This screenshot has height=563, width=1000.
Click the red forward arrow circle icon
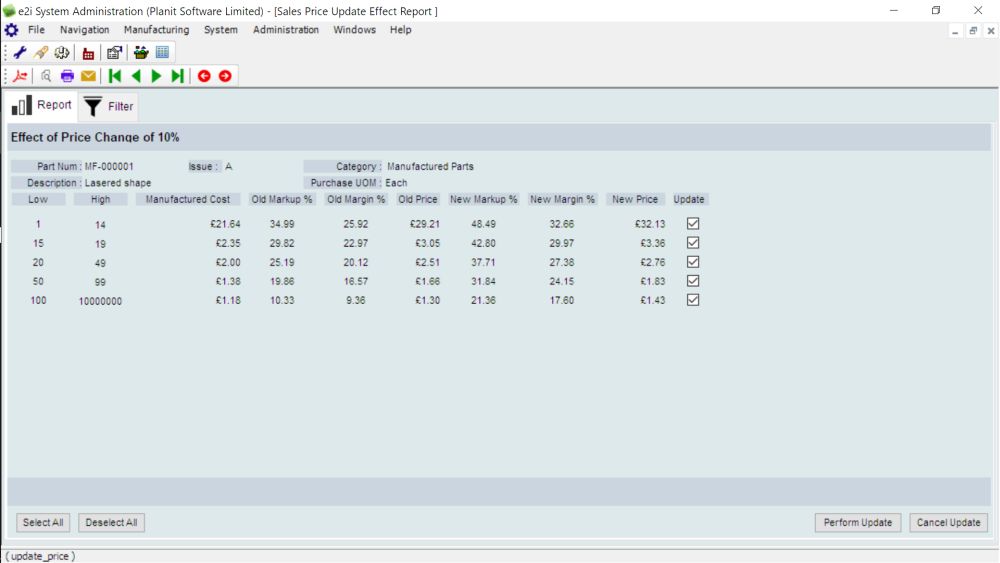coord(225,76)
